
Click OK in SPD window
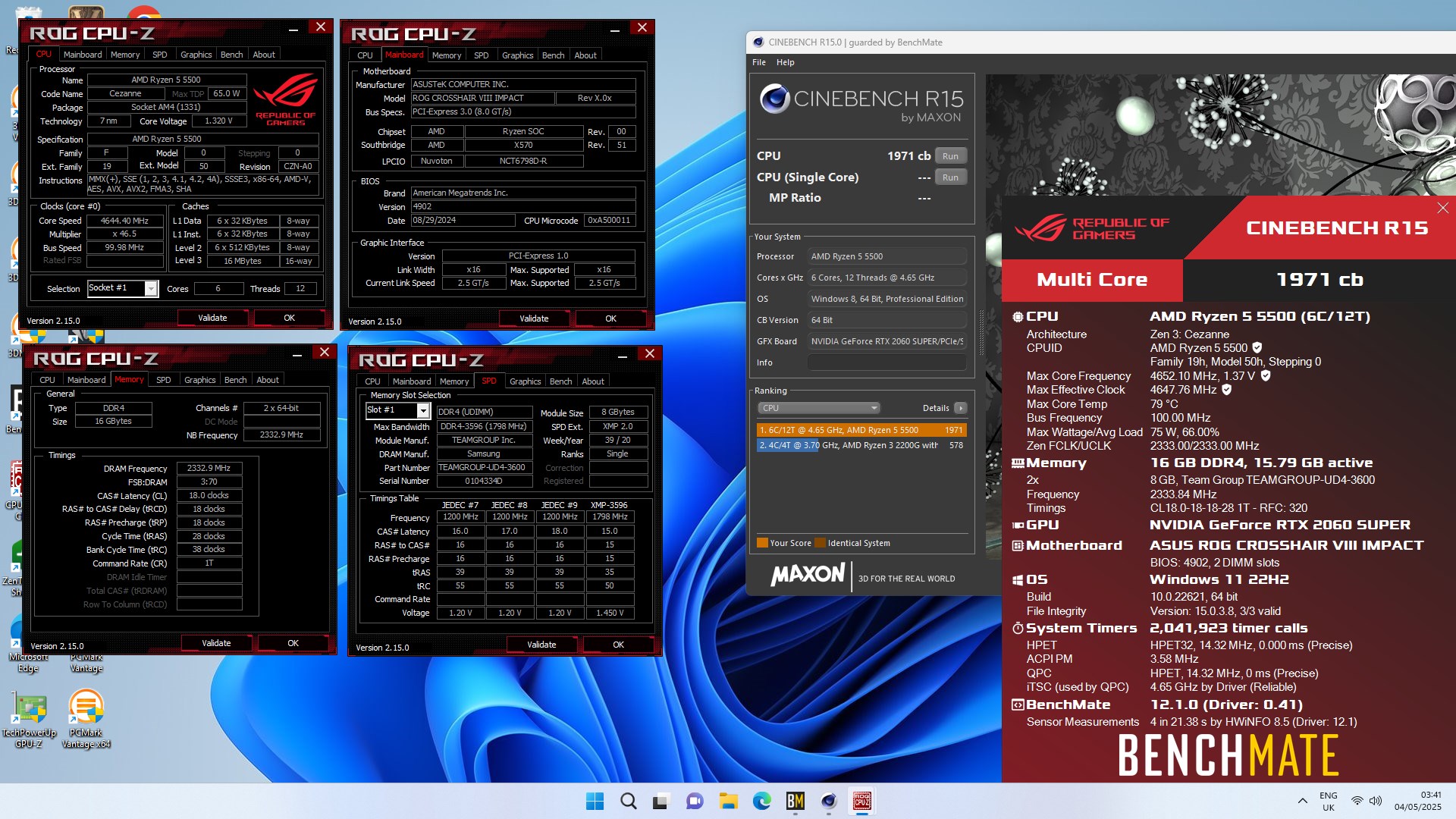coord(619,645)
